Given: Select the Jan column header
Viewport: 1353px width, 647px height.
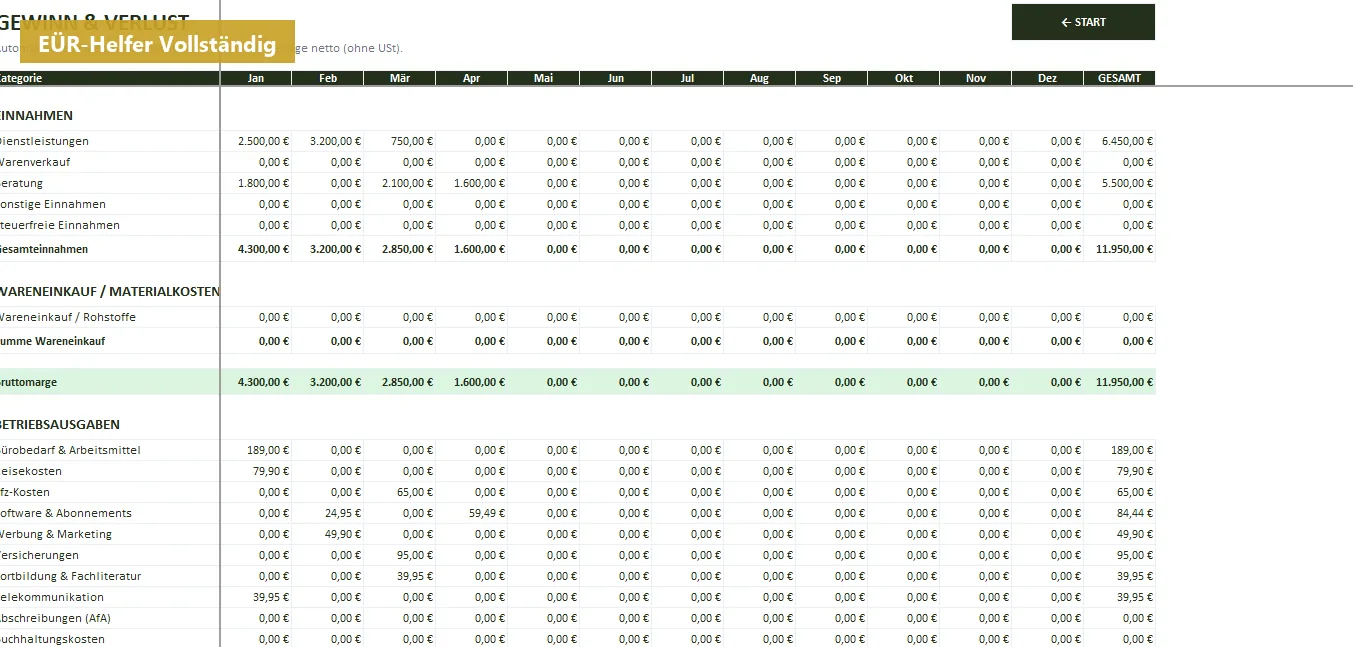Looking at the screenshot, I should 256,78.
